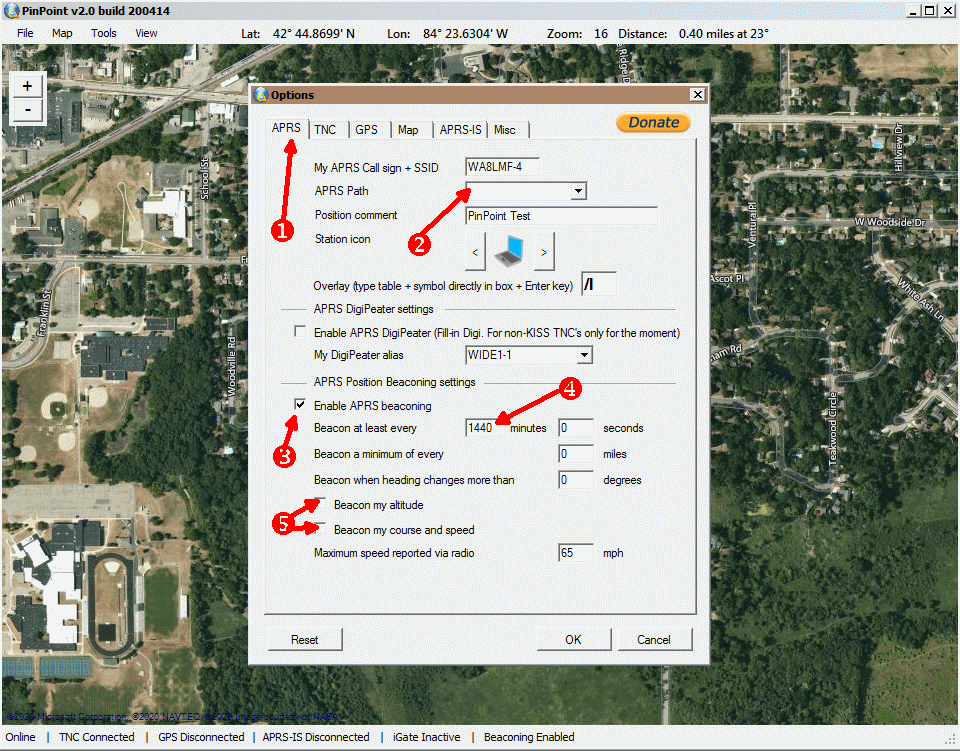Close the Options dialog
This screenshot has width=960, height=751.
[697, 94]
